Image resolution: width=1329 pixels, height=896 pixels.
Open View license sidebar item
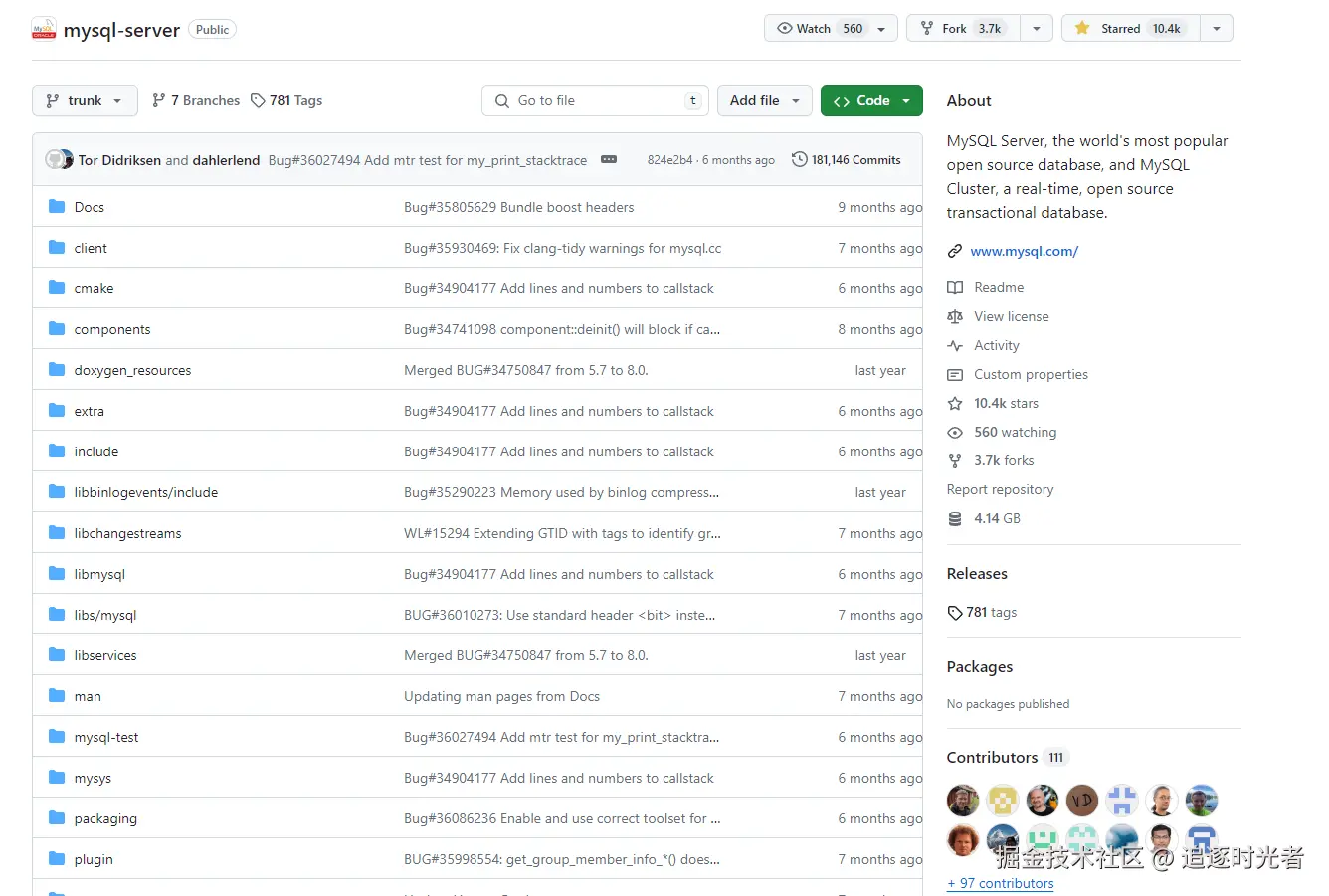(1011, 316)
